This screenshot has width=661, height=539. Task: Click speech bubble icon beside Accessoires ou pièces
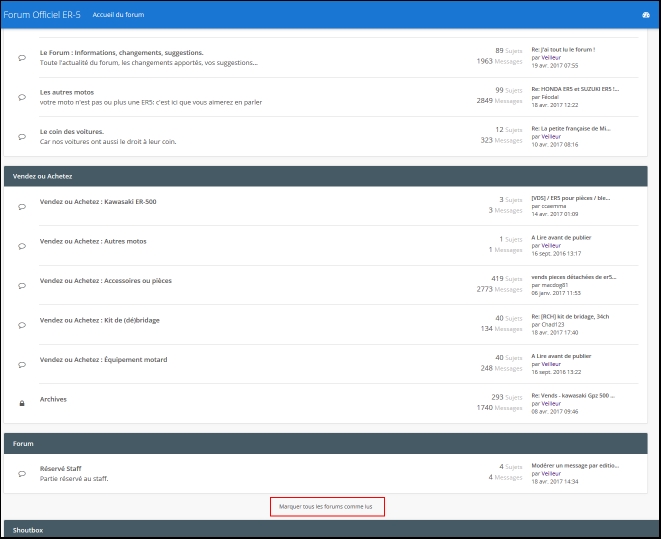[22, 286]
